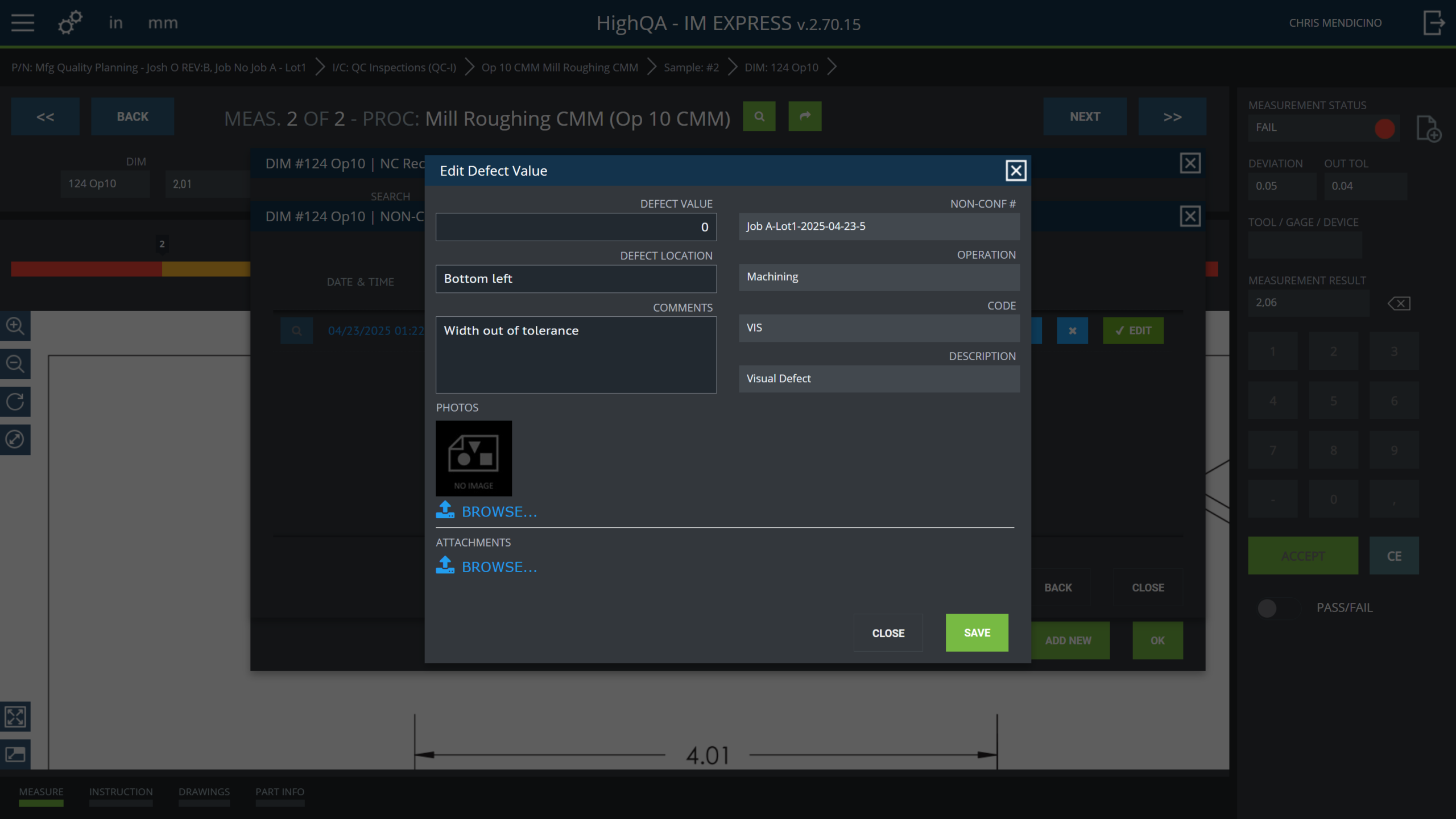The image size is (1456, 819).
Task: Log out via exit icon
Action: (1434, 23)
